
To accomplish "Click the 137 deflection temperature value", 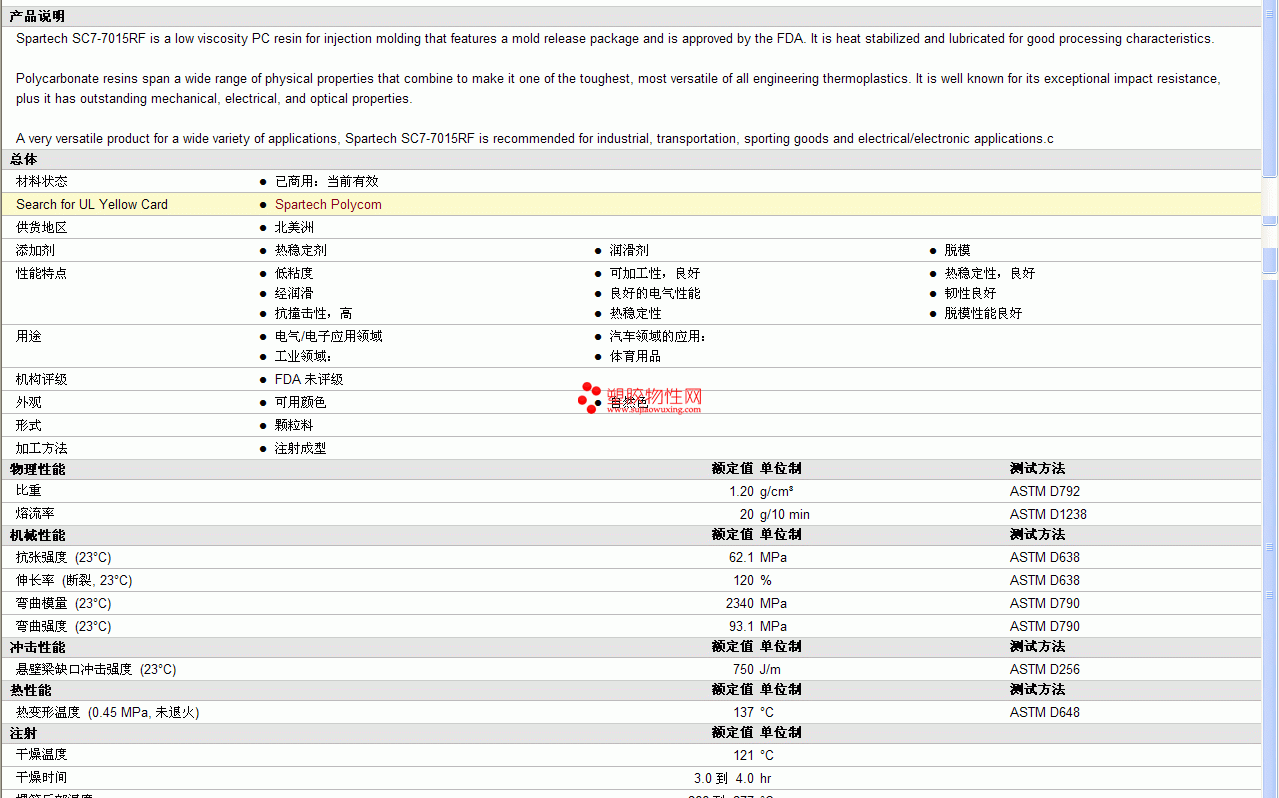I will [x=743, y=712].
